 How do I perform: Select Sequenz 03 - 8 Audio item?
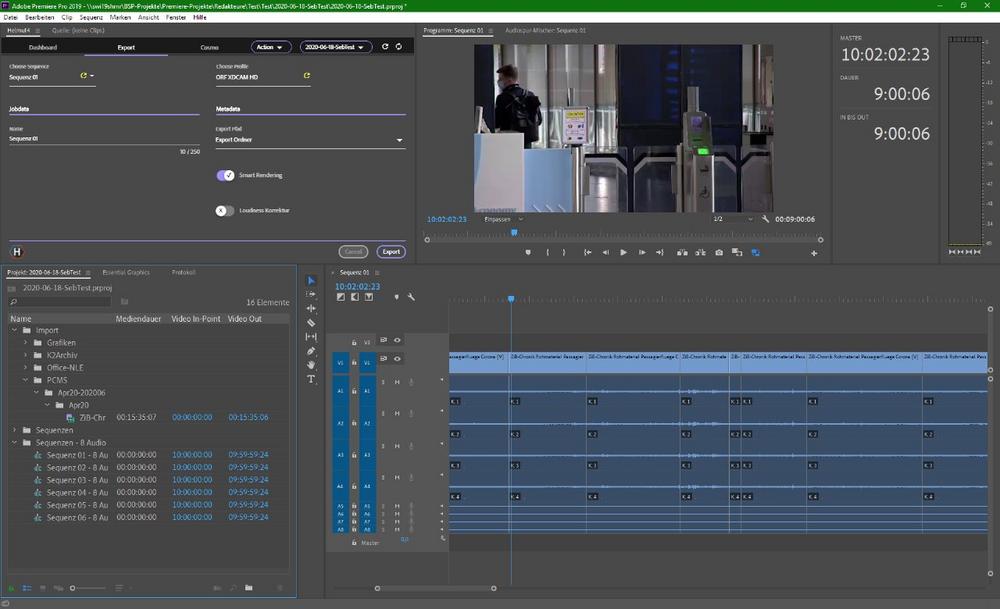pyautogui.click(x=77, y=480)
